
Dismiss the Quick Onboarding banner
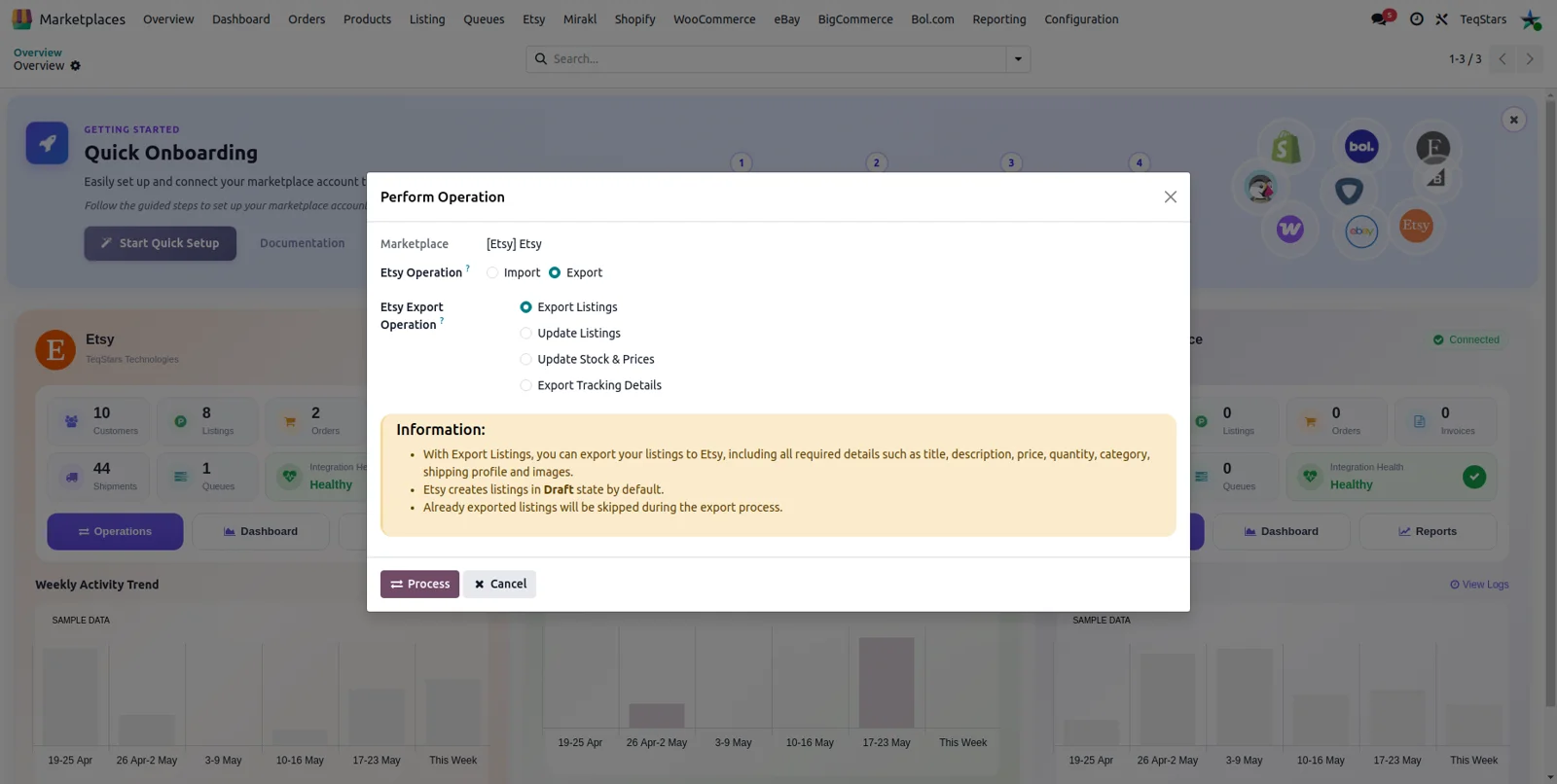pos(1513,120)
